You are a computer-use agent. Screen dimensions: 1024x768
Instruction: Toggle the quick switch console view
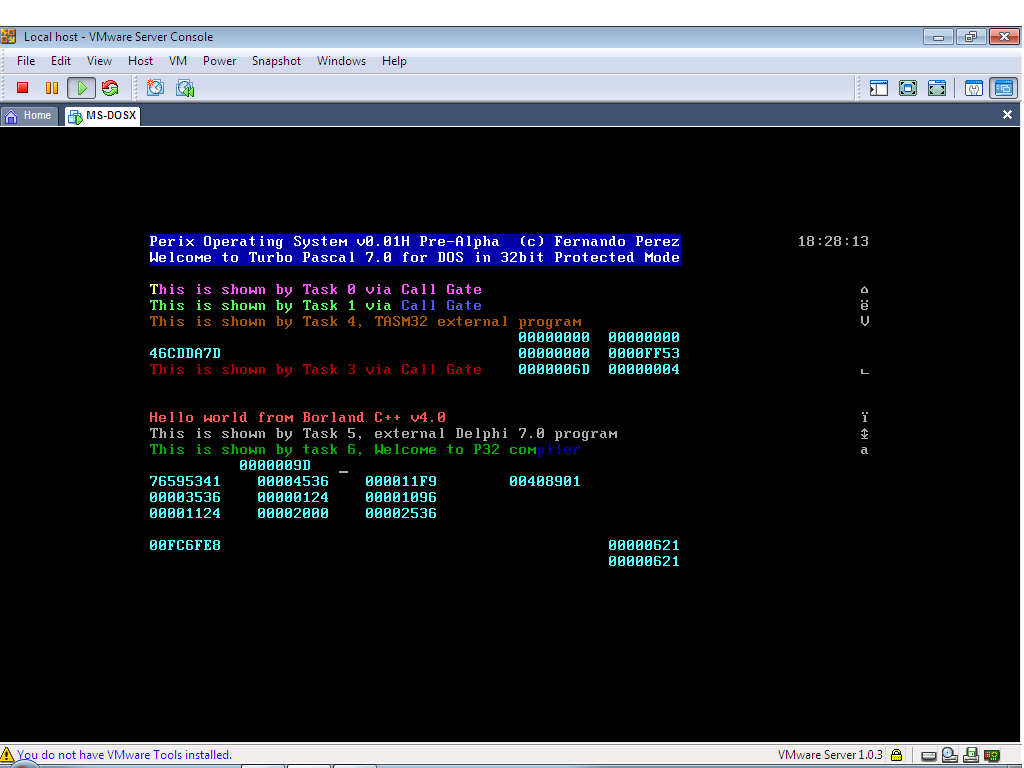(1002, 88)
